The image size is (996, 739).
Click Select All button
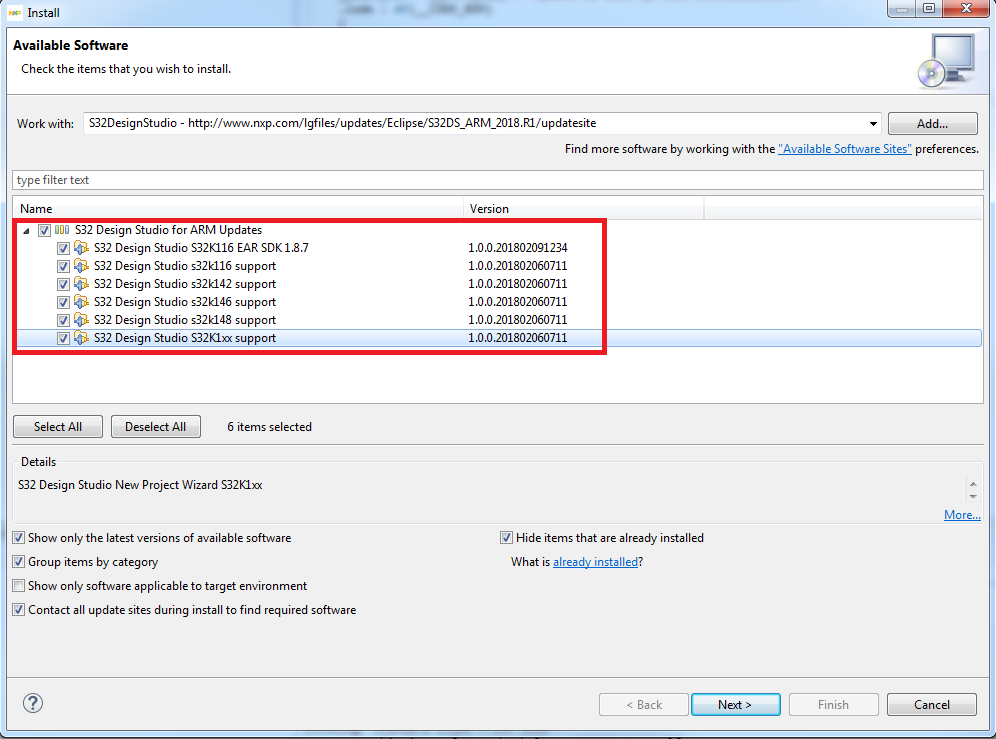click(58, 426)
